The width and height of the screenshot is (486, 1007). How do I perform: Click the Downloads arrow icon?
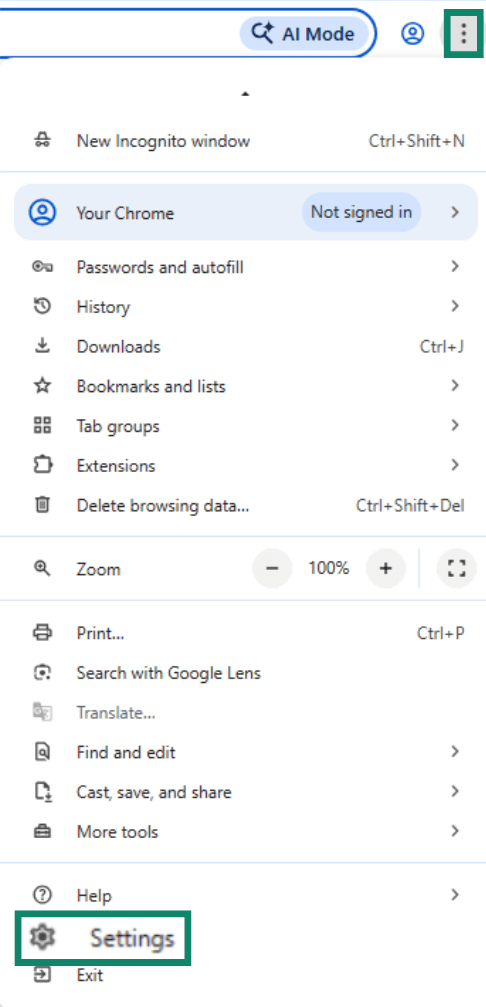pyautogui.click(x=42, y=346)
